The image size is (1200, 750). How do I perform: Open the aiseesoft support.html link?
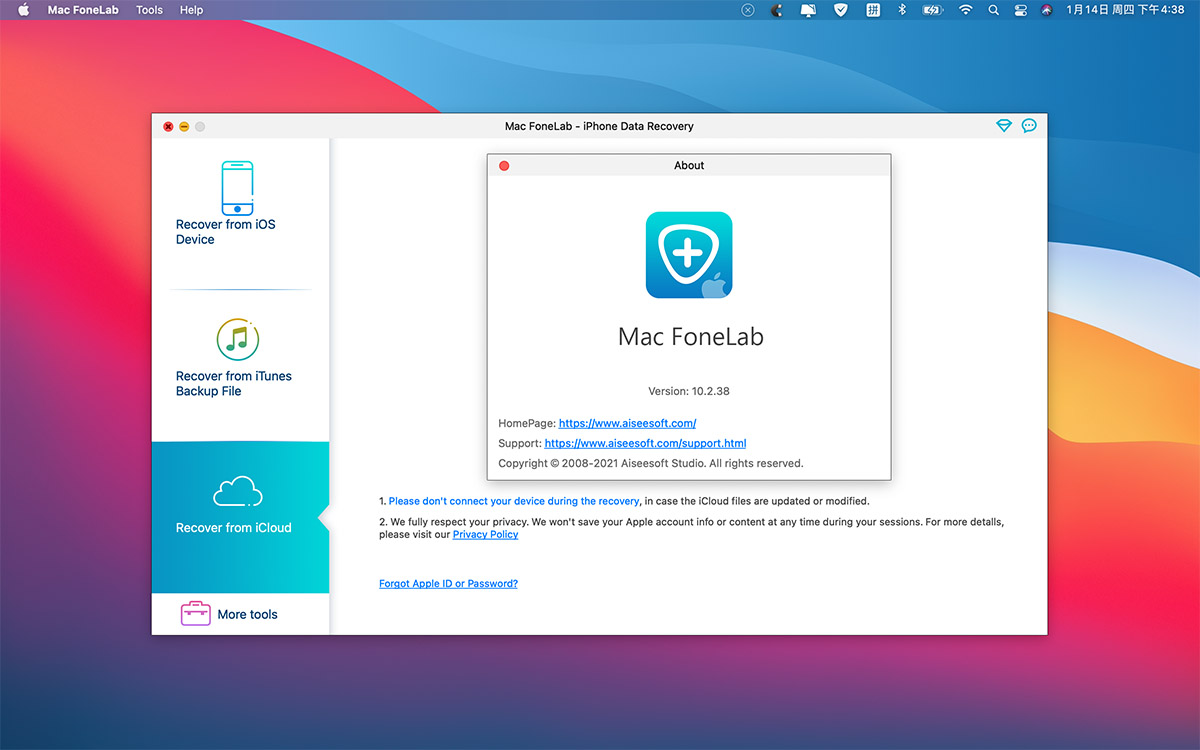pos(645,443)
